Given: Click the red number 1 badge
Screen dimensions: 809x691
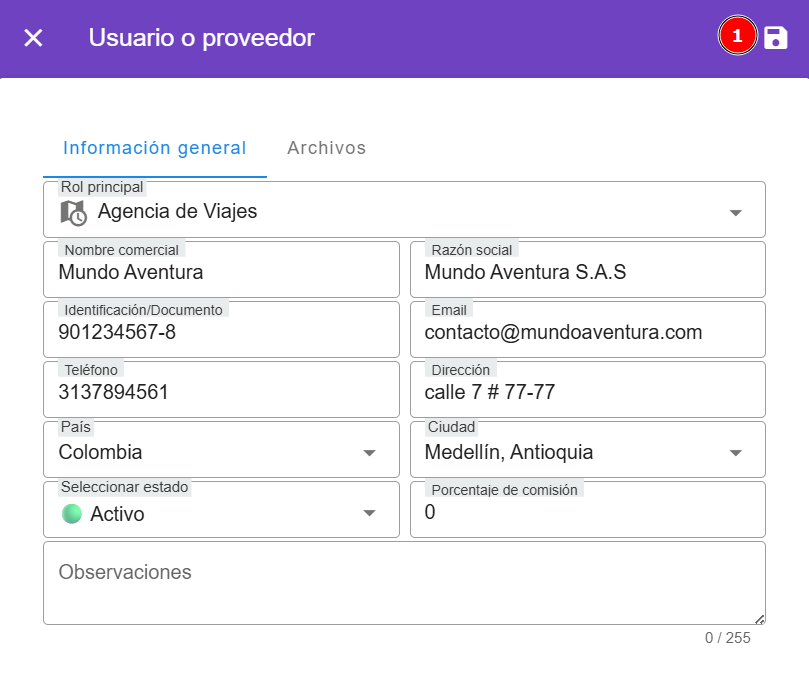Looking at the screenshot, I should pos(738,37).
